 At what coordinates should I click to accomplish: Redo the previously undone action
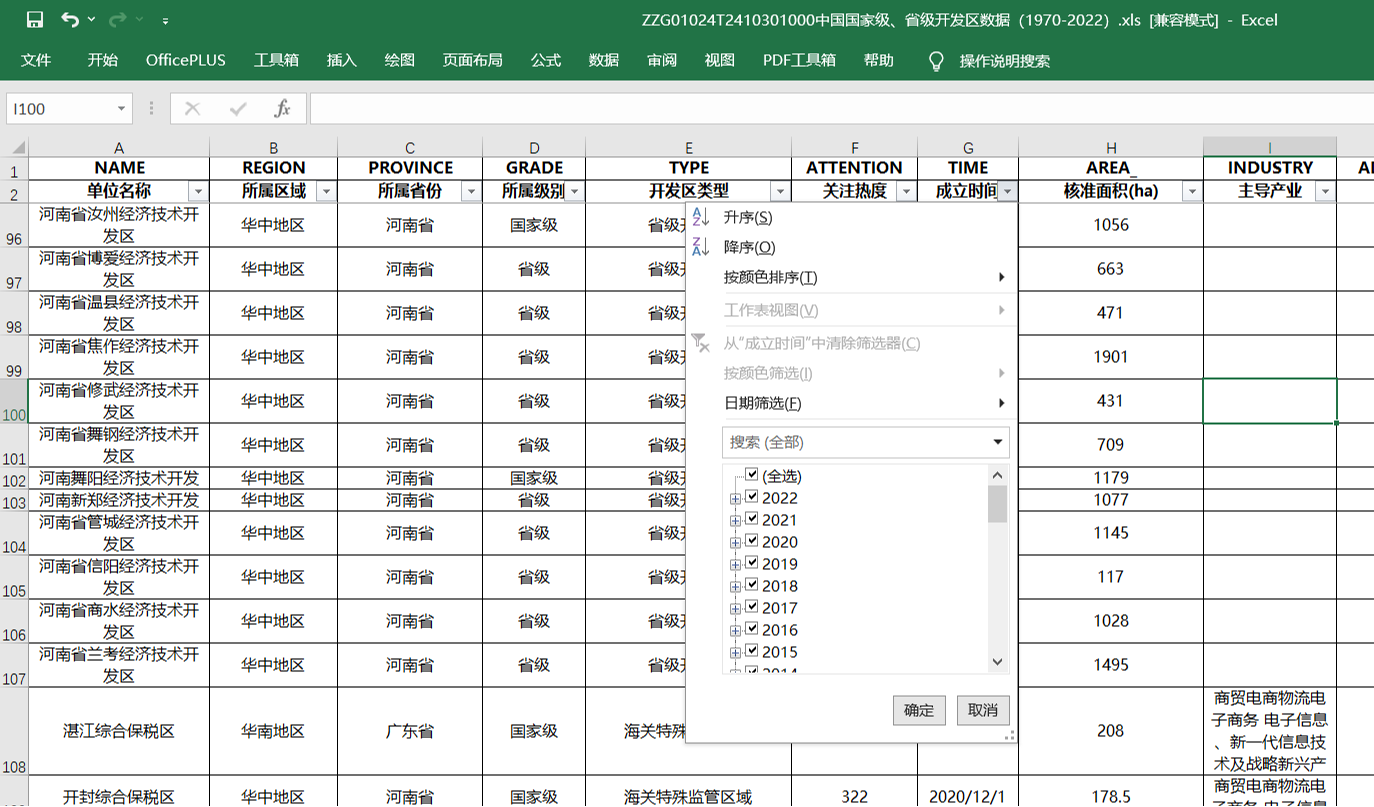pyautogui.click(x=118, y=20)
